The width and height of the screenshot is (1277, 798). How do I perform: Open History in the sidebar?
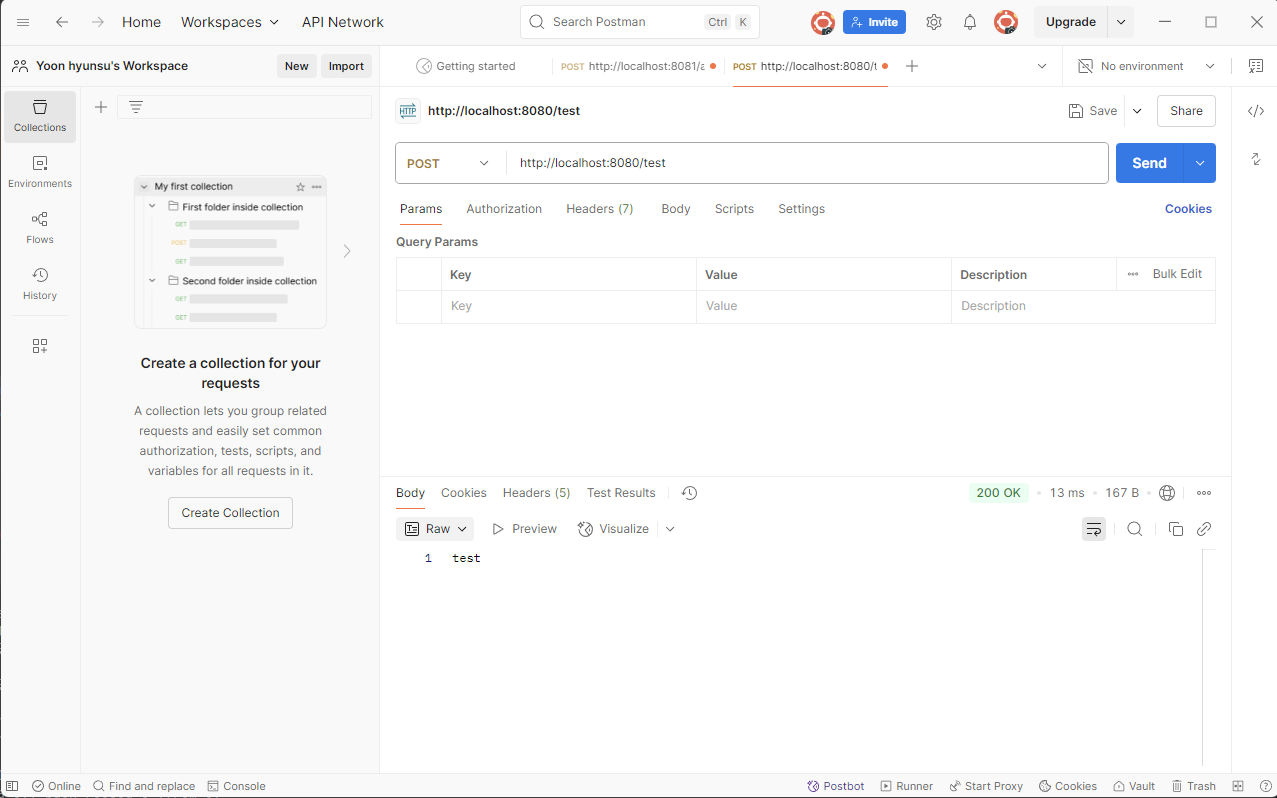point(40,284)
